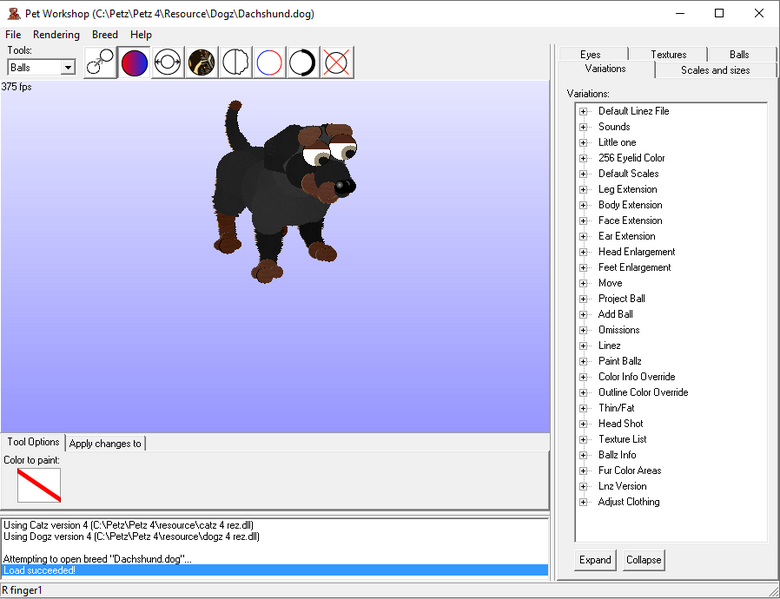Select the thick black outline circle tool
This screenshot has height=599, width=780.
[302, 63]
